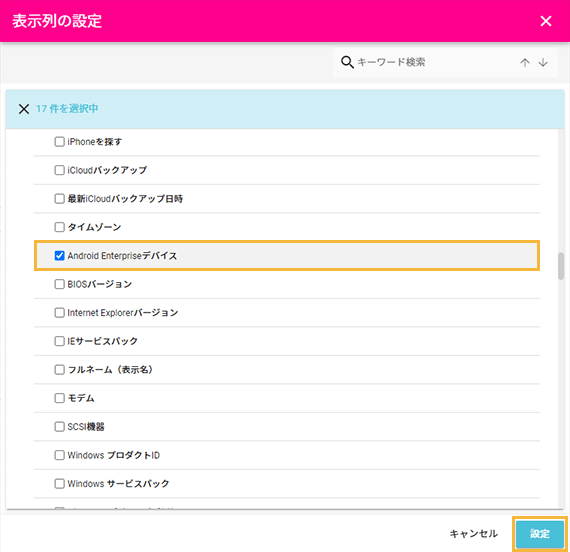Click the iCloudバックアップ label text
The height and width of the screenshot is (552, 570).
pyautogui.click(x=107, y=170)
